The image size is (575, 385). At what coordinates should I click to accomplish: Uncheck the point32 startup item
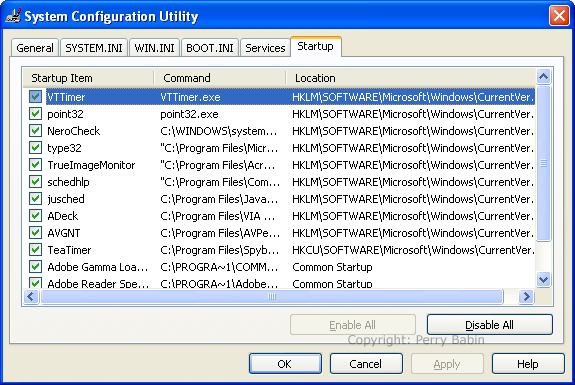click(35, 114)
